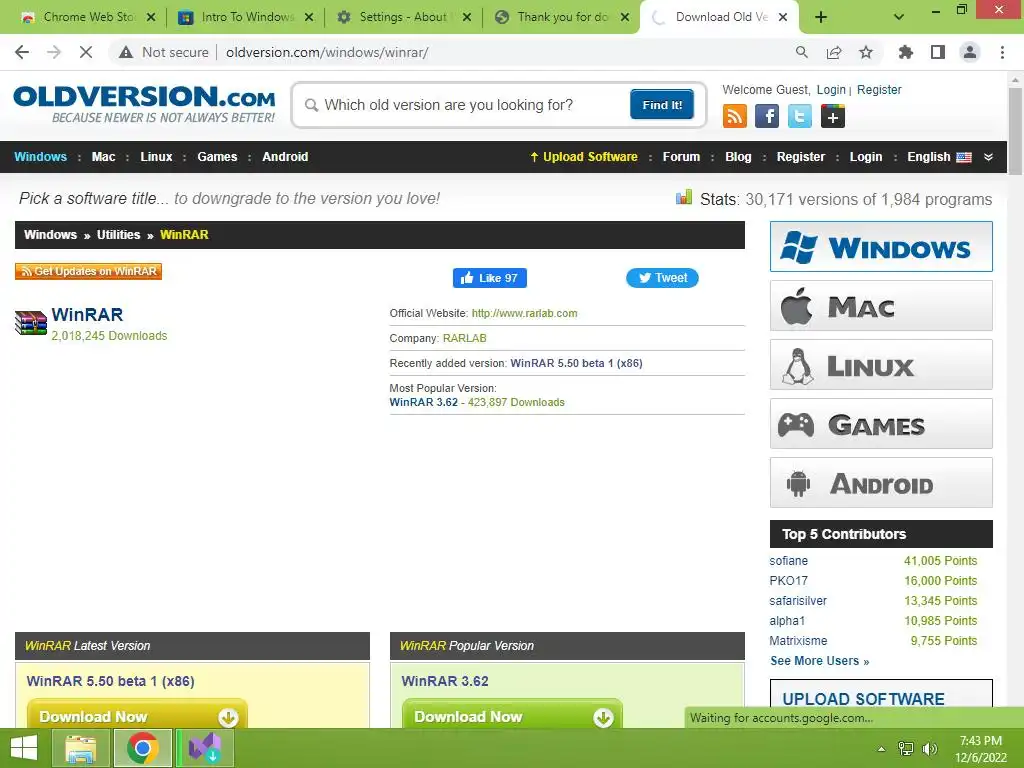Open the network icon in system tray

[906, 749]
